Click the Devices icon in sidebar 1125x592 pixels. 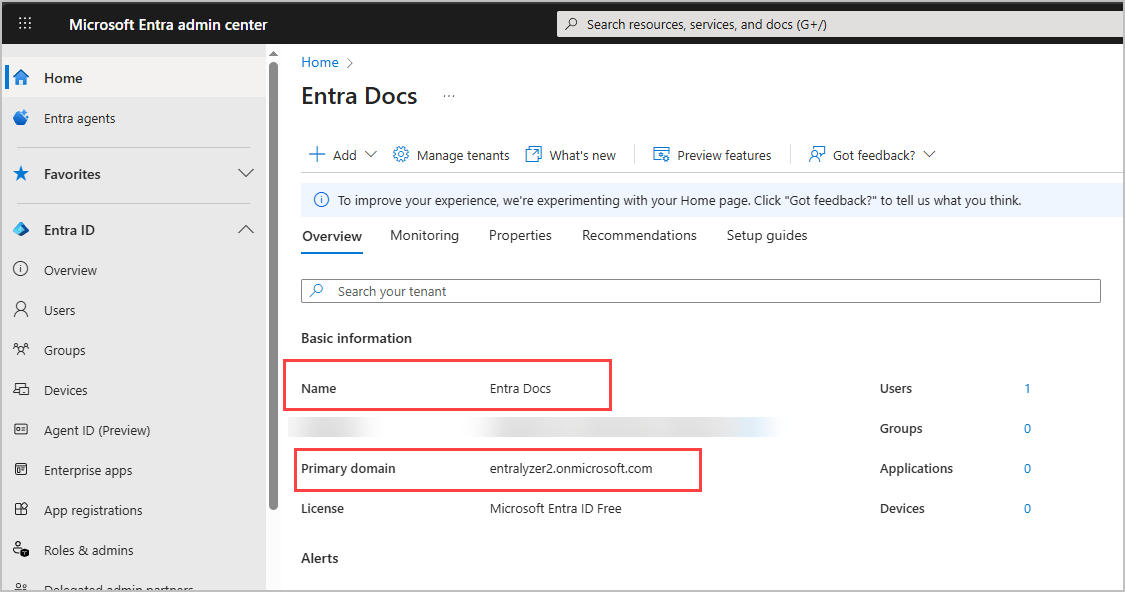coord(21,390)
